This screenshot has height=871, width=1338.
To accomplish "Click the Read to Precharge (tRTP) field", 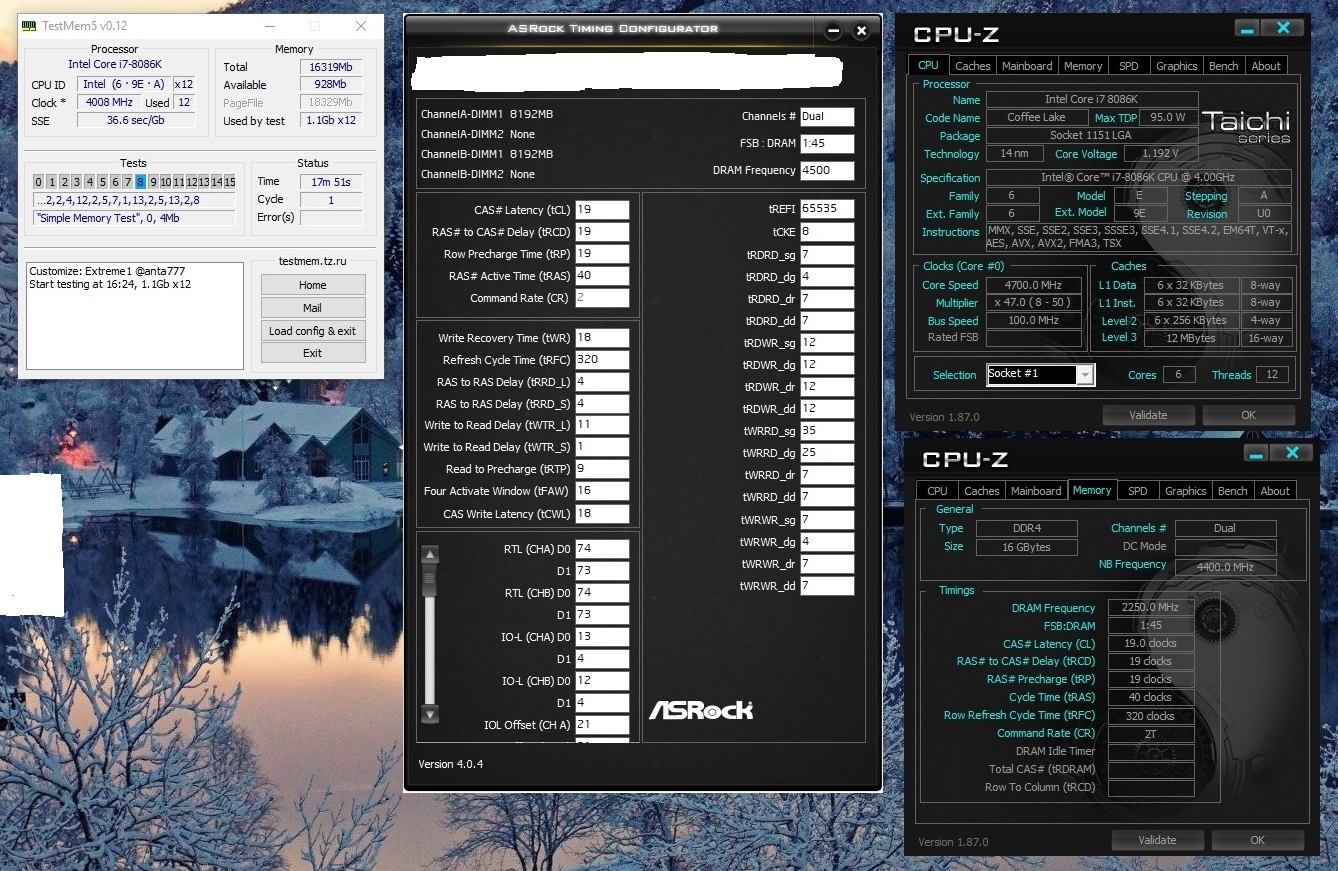I will pos(602,469).
